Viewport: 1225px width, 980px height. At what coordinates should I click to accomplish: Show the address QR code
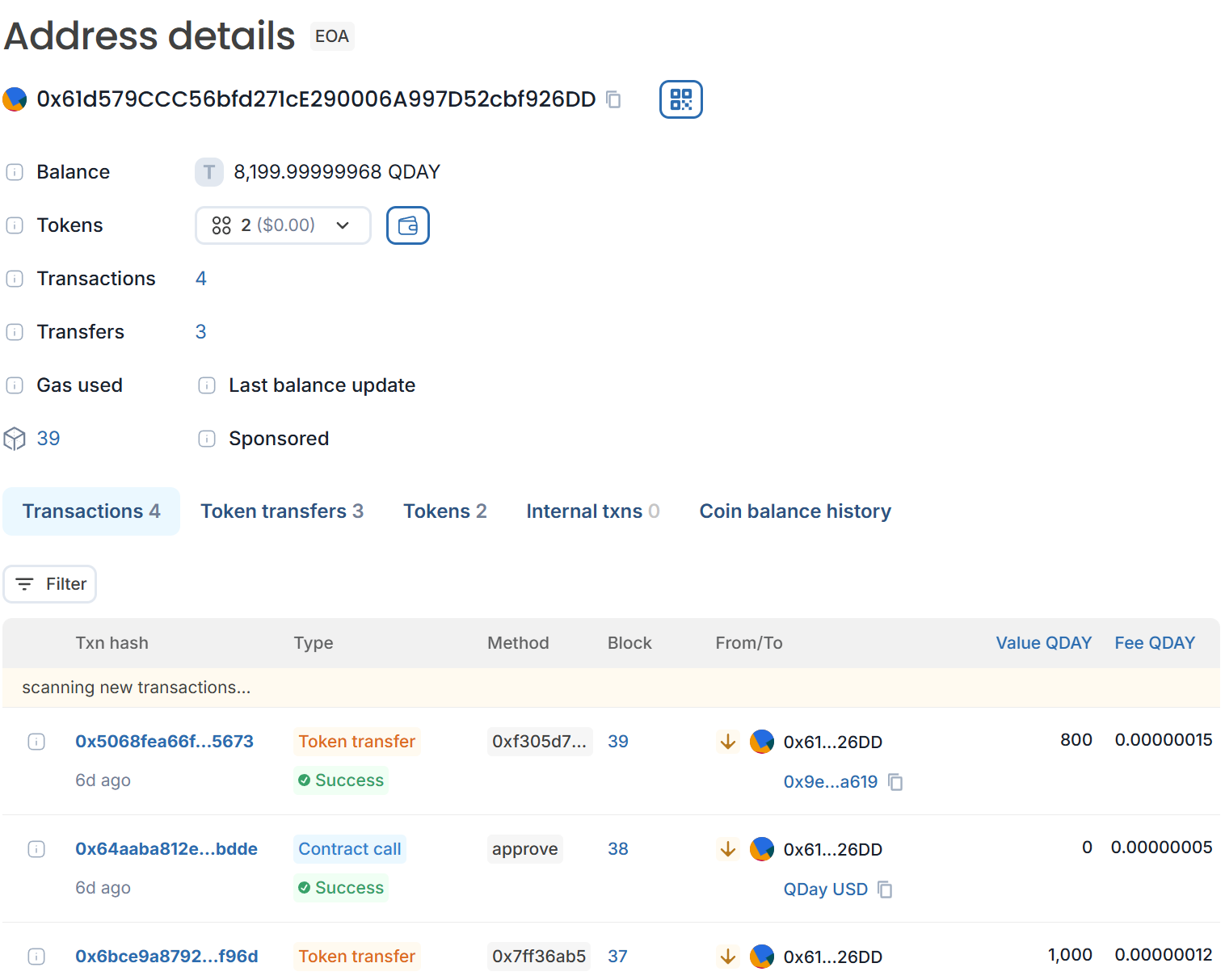(x=681, y=99)
